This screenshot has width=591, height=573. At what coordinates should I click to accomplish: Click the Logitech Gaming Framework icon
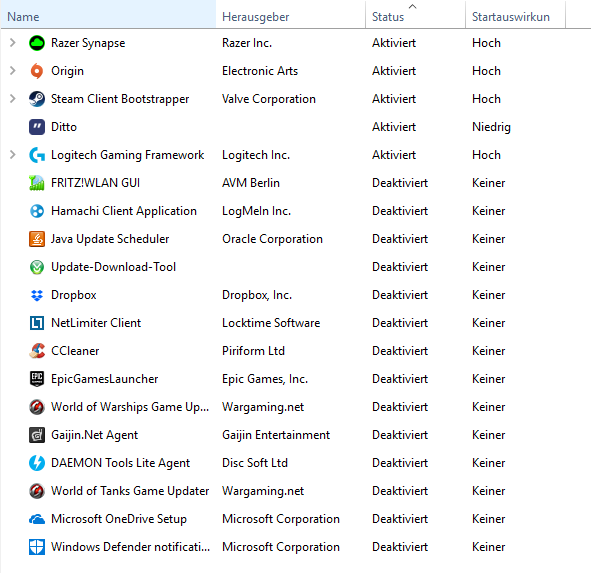37,155
